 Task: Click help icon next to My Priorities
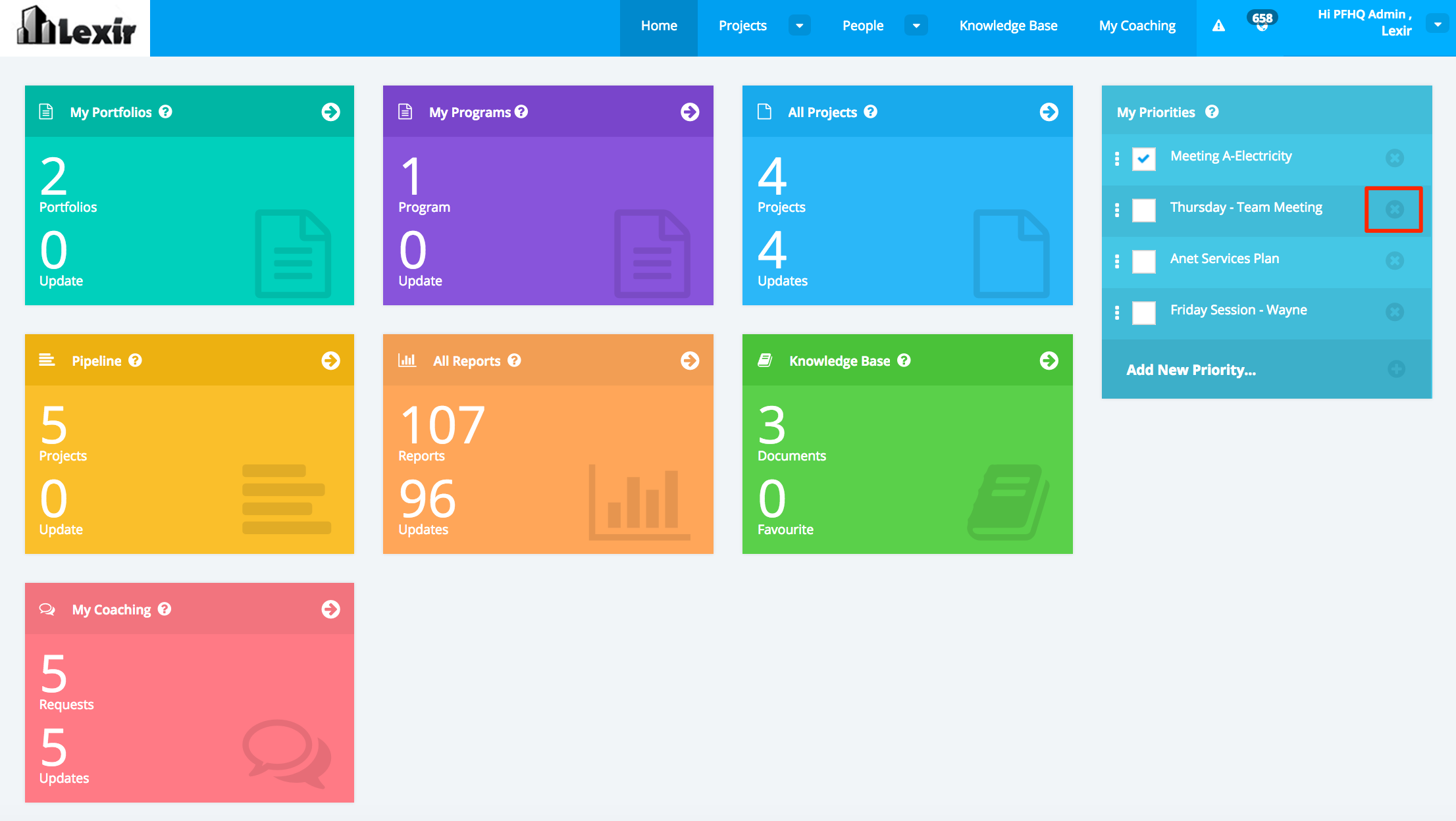click(x=1212, y=112)
